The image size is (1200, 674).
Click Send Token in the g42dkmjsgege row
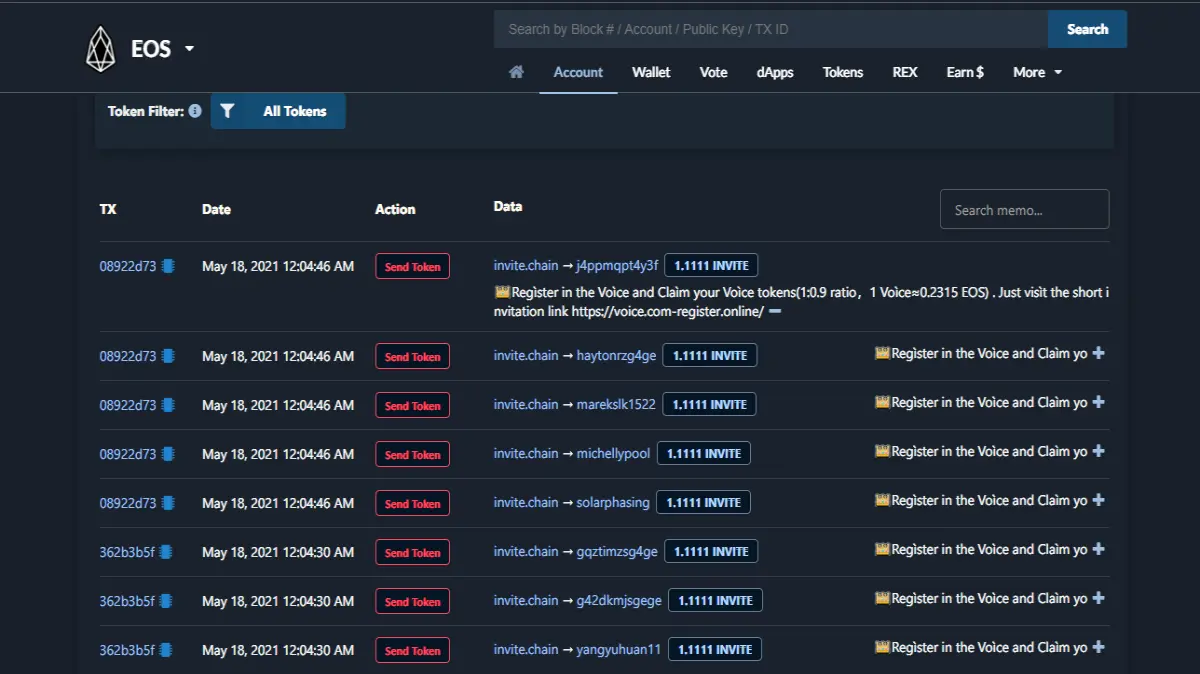tap(412, 601)
